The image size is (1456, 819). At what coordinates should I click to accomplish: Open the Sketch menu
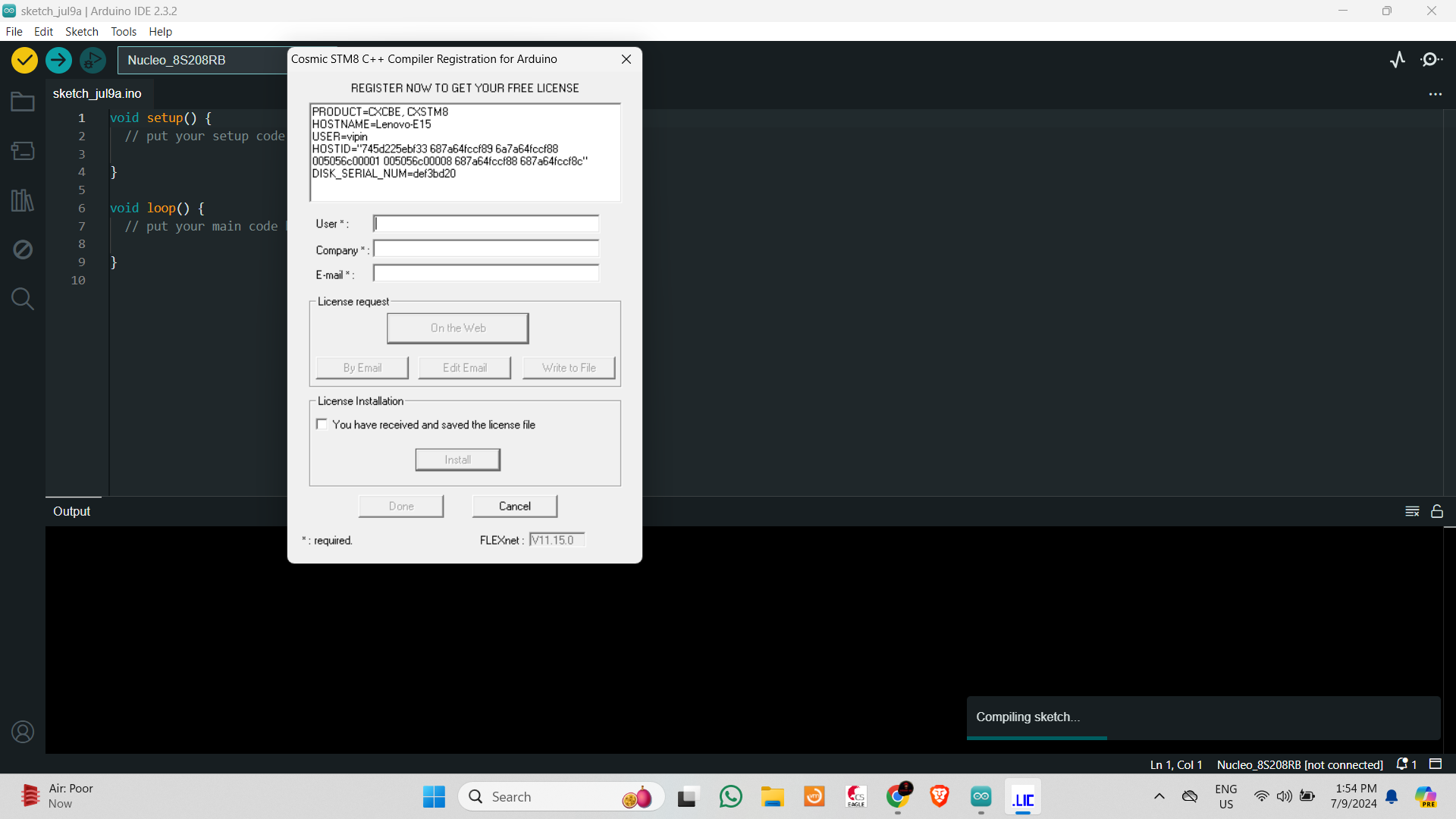tap(81, 31)
